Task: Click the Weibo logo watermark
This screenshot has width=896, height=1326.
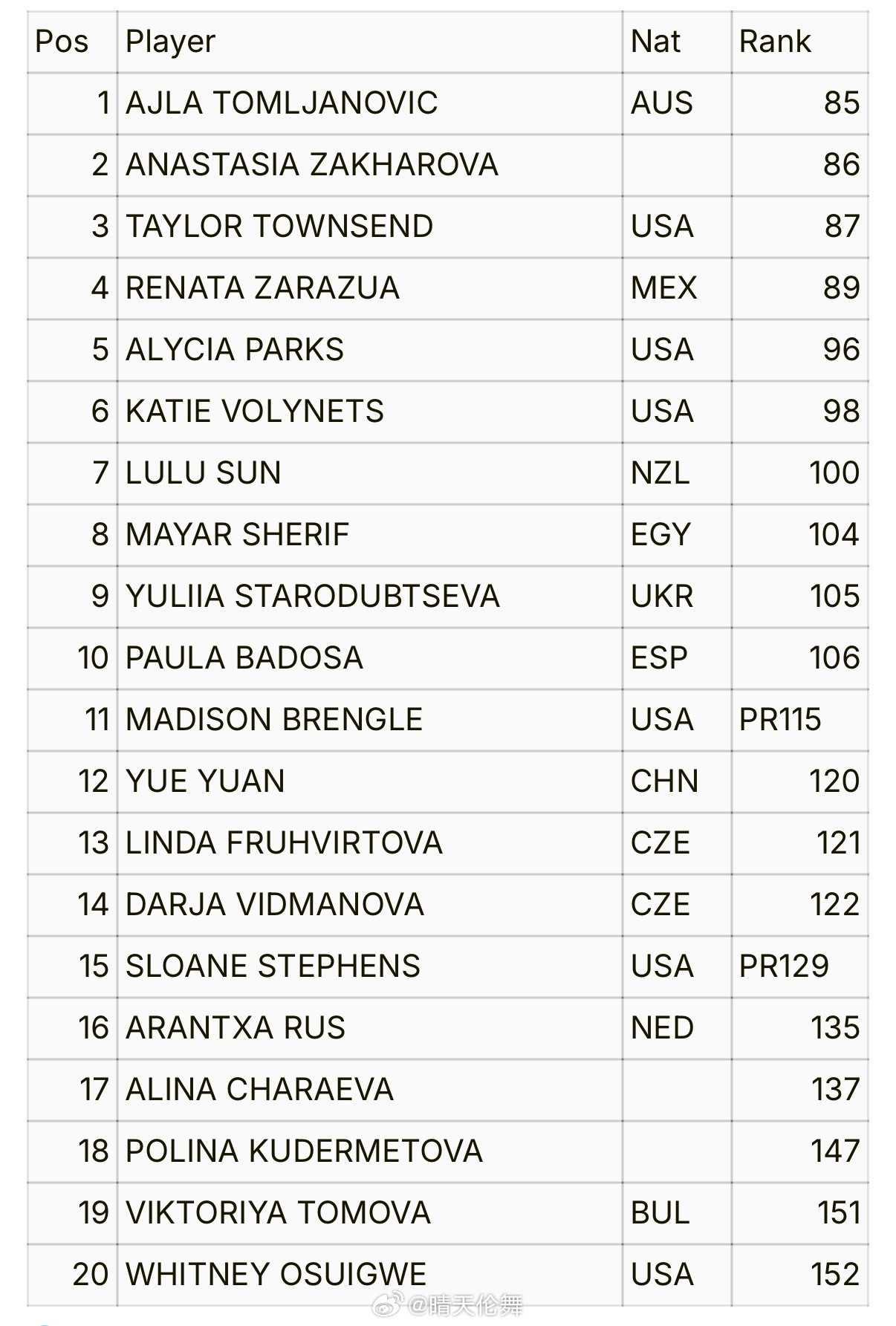Action: (388, 1304)
